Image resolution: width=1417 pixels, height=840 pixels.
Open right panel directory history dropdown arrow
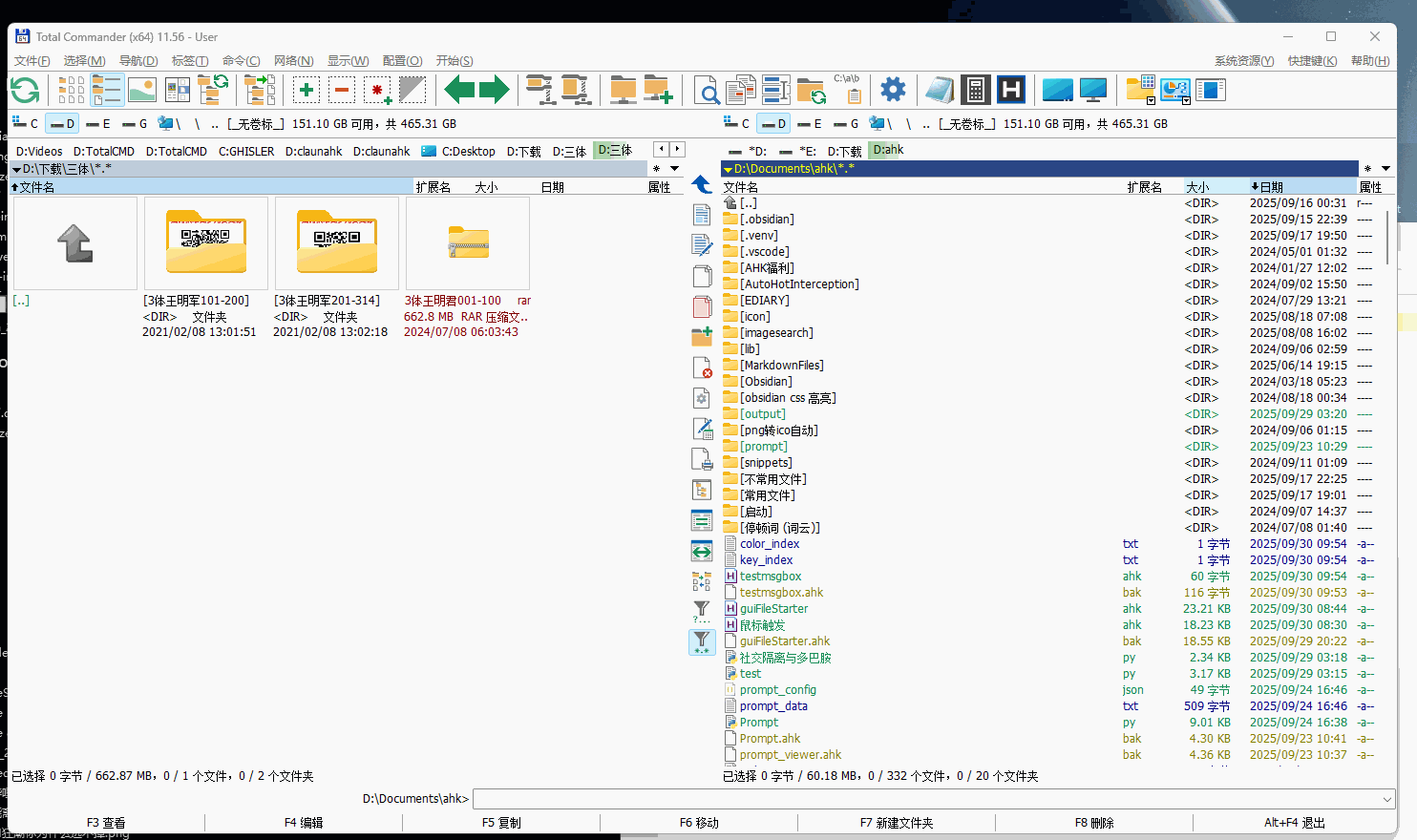(1385, 169)
